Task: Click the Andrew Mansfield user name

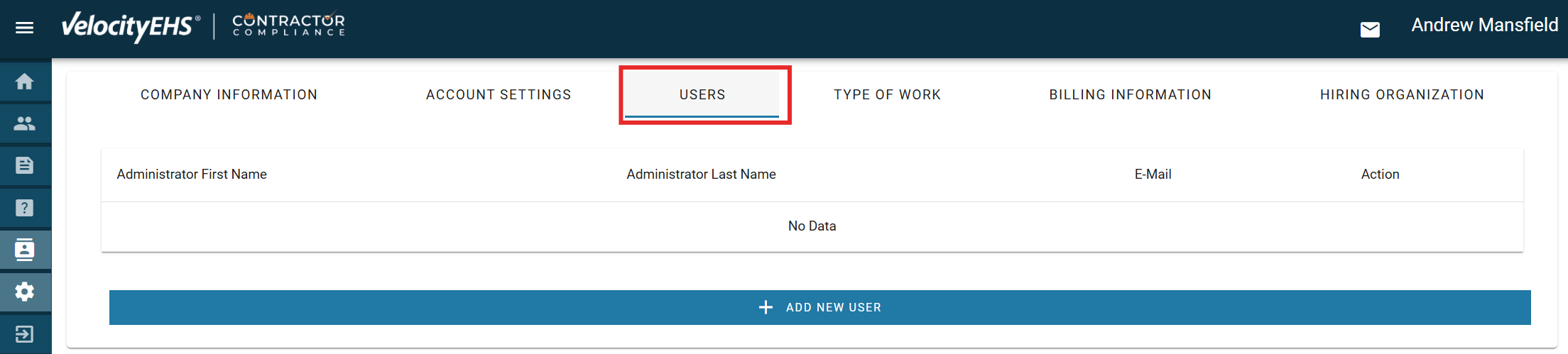Action: coord(1484,26)
